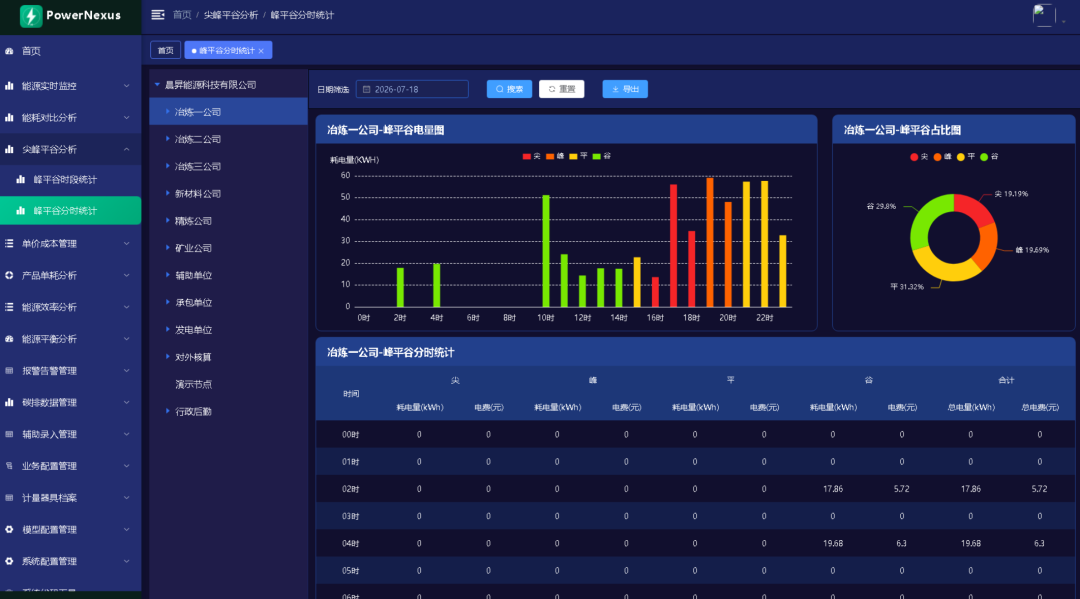Click the gear icon beside 模型配置管理
Image resolution: width=1080 pixels, height=599 pixels.
[x=10, y=529]
